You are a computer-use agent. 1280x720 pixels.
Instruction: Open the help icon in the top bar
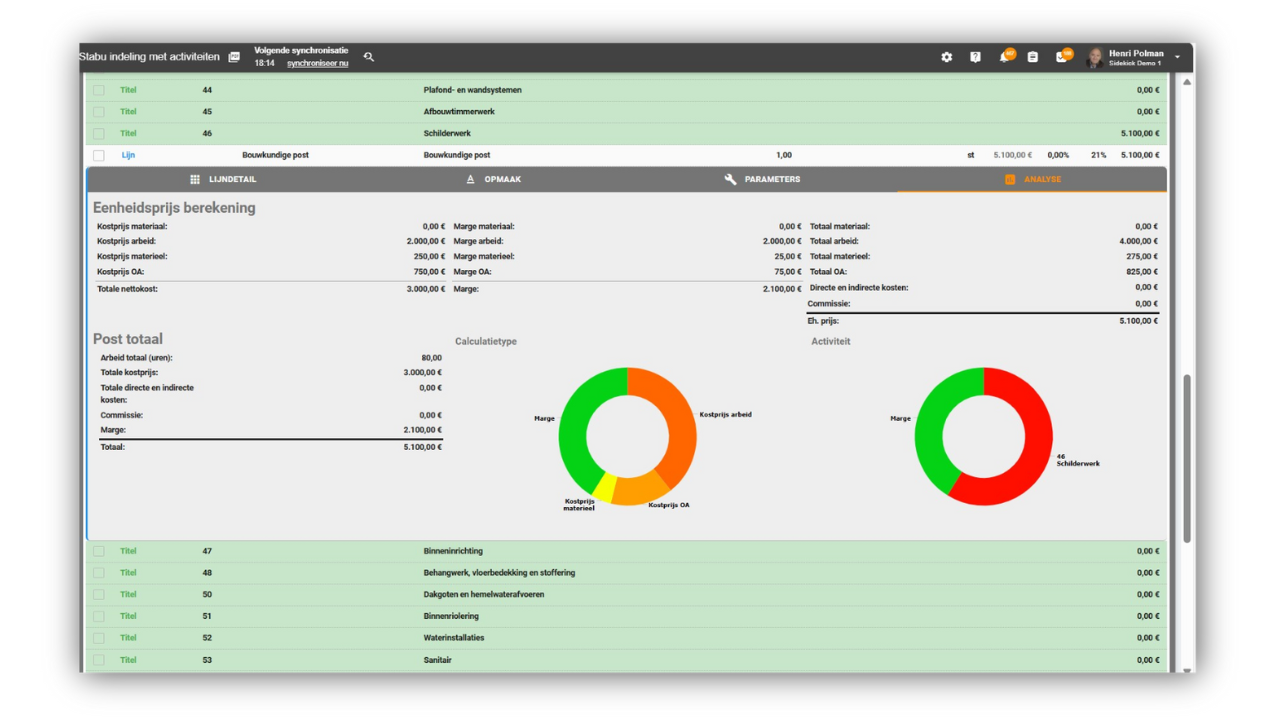click(976, 57)
